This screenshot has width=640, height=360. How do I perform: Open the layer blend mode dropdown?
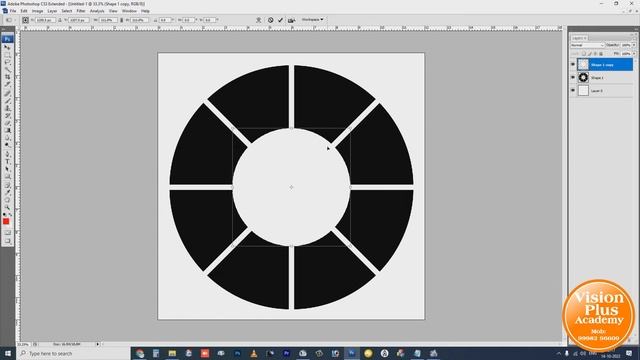tap(587, 45)
